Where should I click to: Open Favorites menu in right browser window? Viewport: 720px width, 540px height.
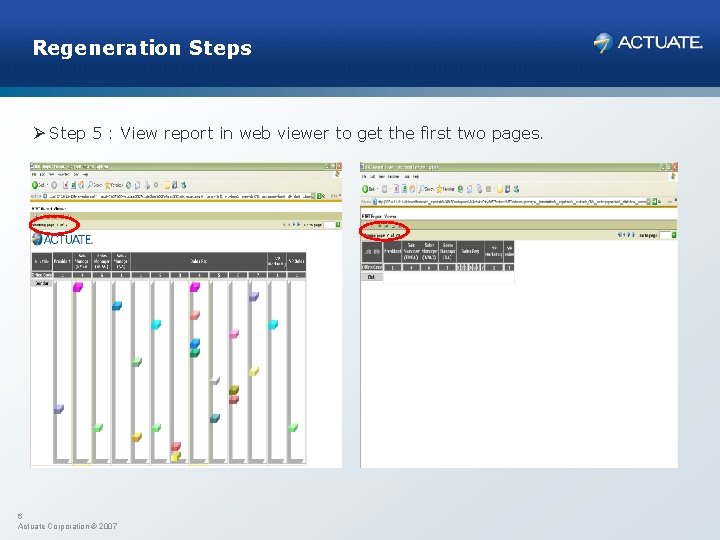[394, 176]
